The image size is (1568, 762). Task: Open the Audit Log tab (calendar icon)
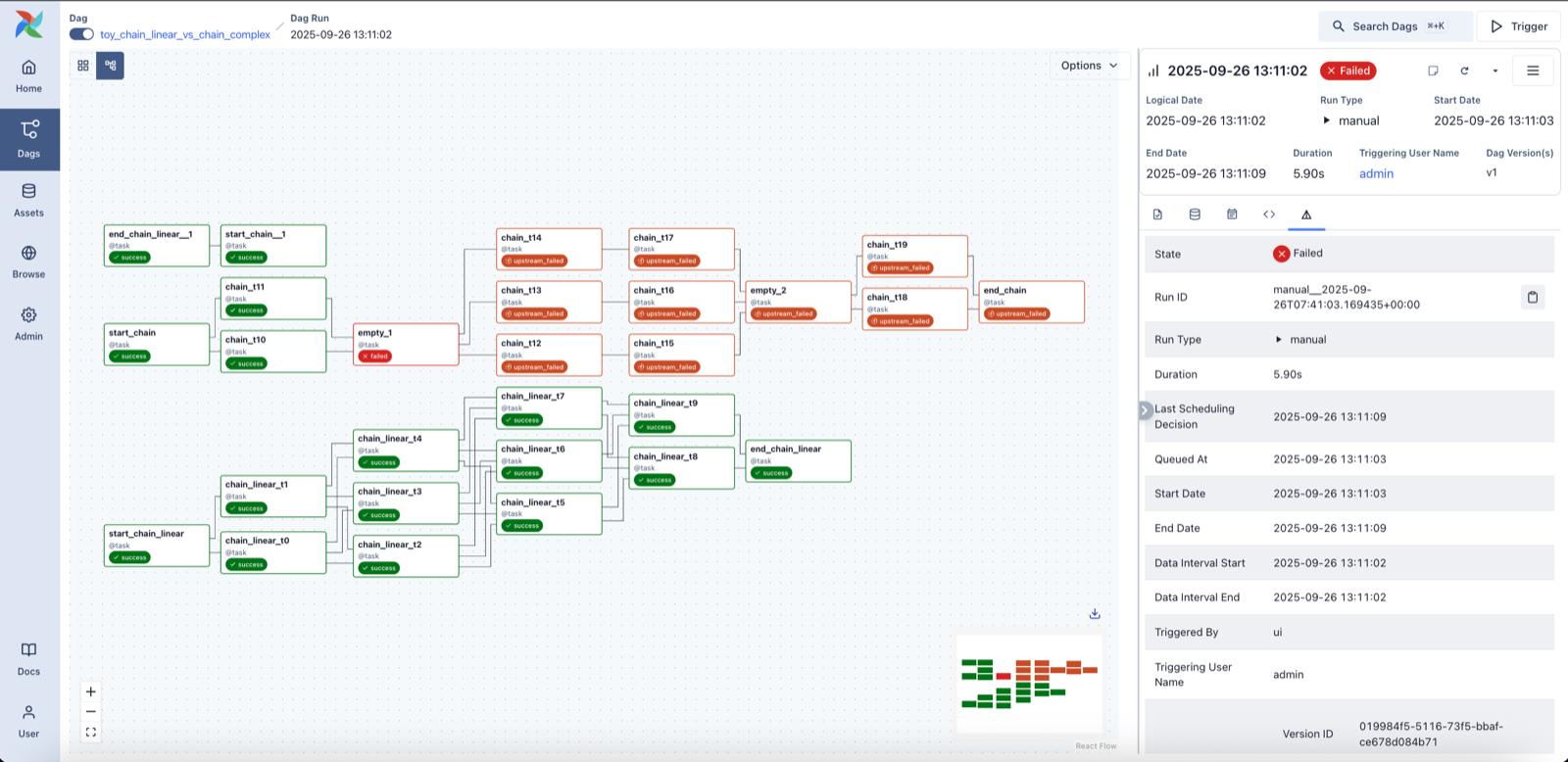click(1232, 214)
